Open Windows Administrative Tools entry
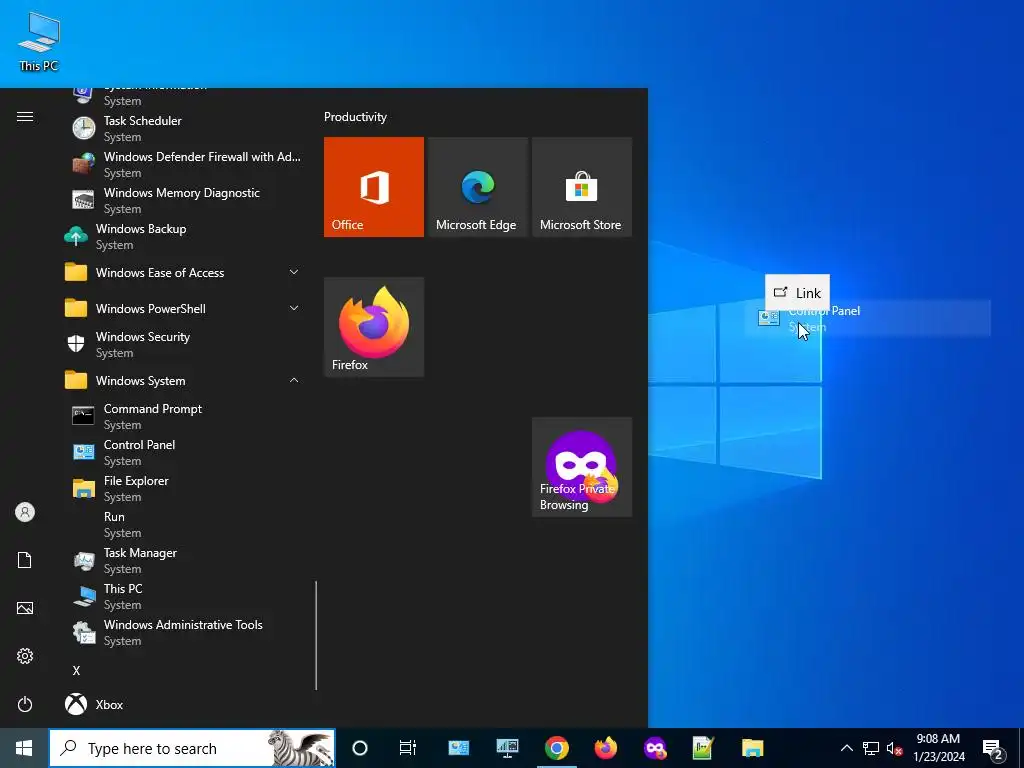The width and height of the screenshot is (1024, 768). [184, 632]
